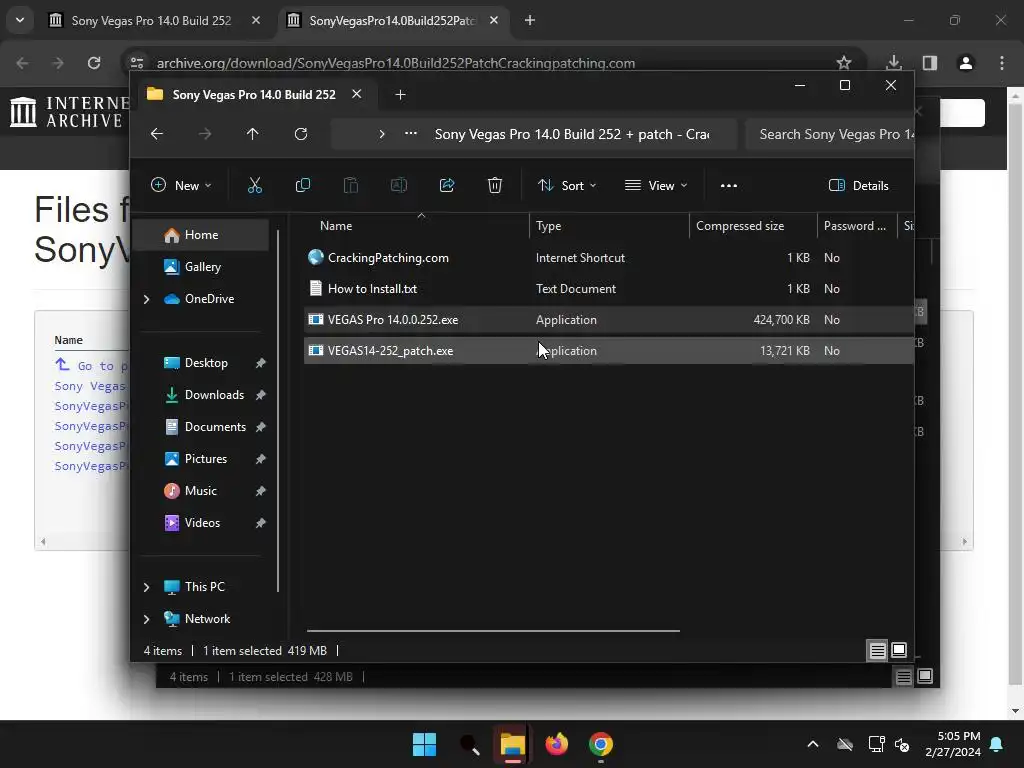The height and width of the screenshot is (768, 1024).
Task: Go back in File Explorer
Action: tap(157, 134)
